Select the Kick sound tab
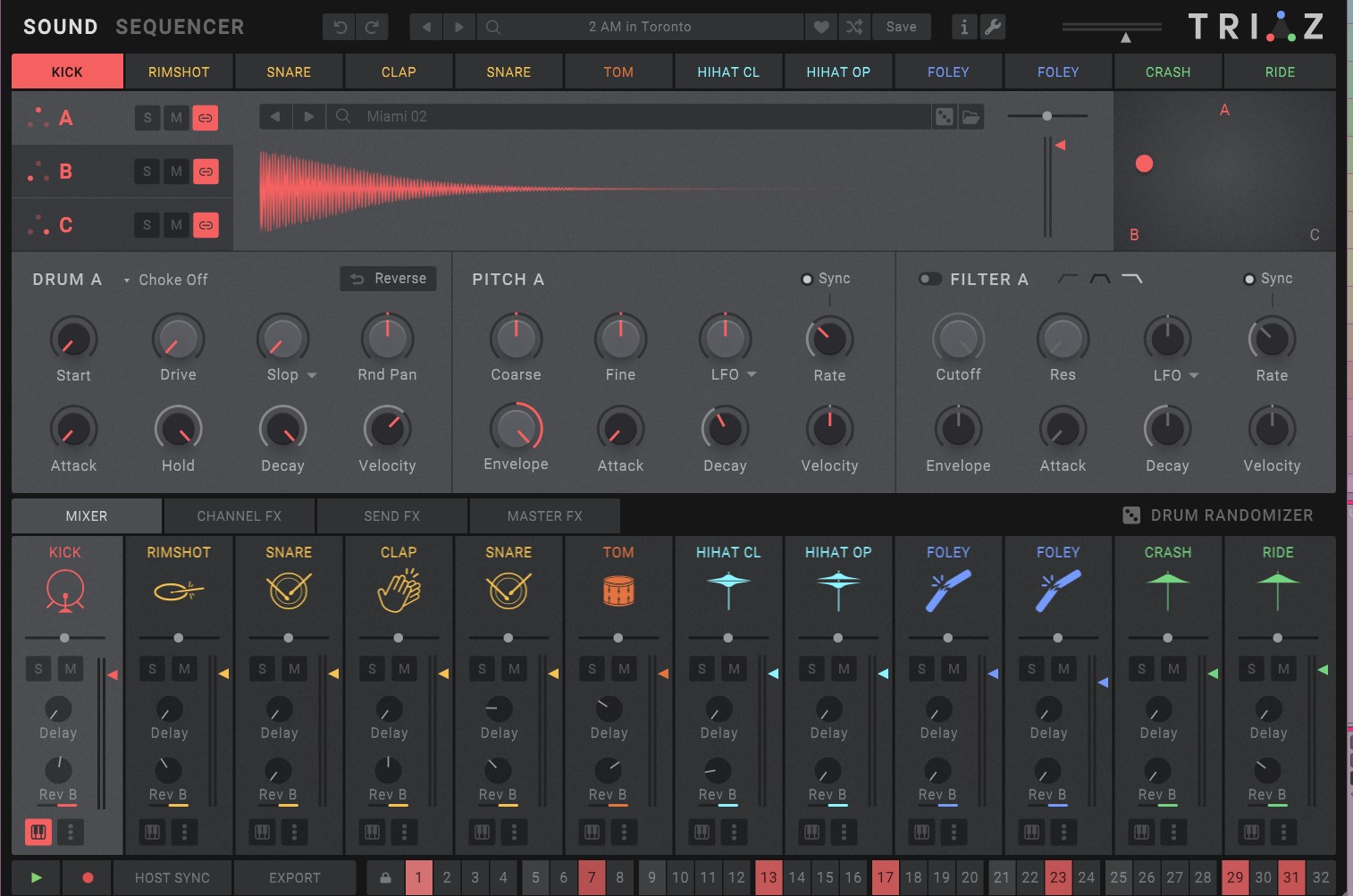 pos(67,71)
